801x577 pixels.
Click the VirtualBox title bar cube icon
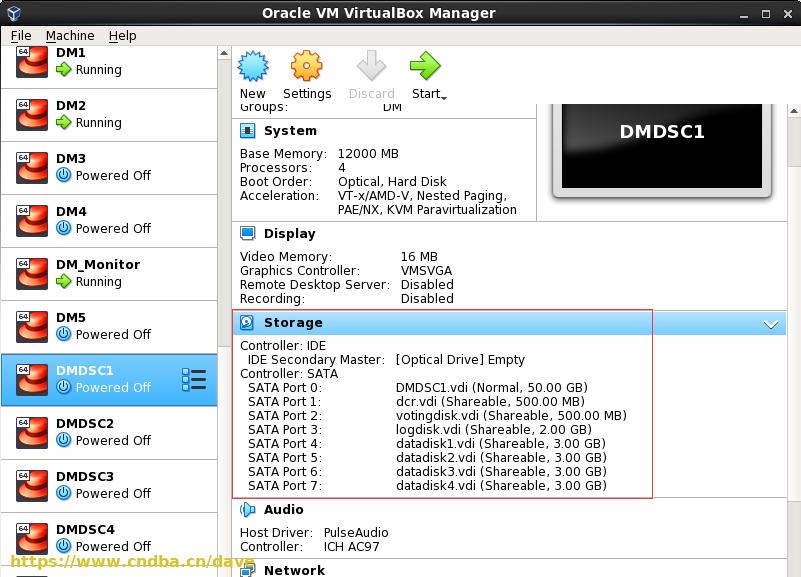(14, 13)
